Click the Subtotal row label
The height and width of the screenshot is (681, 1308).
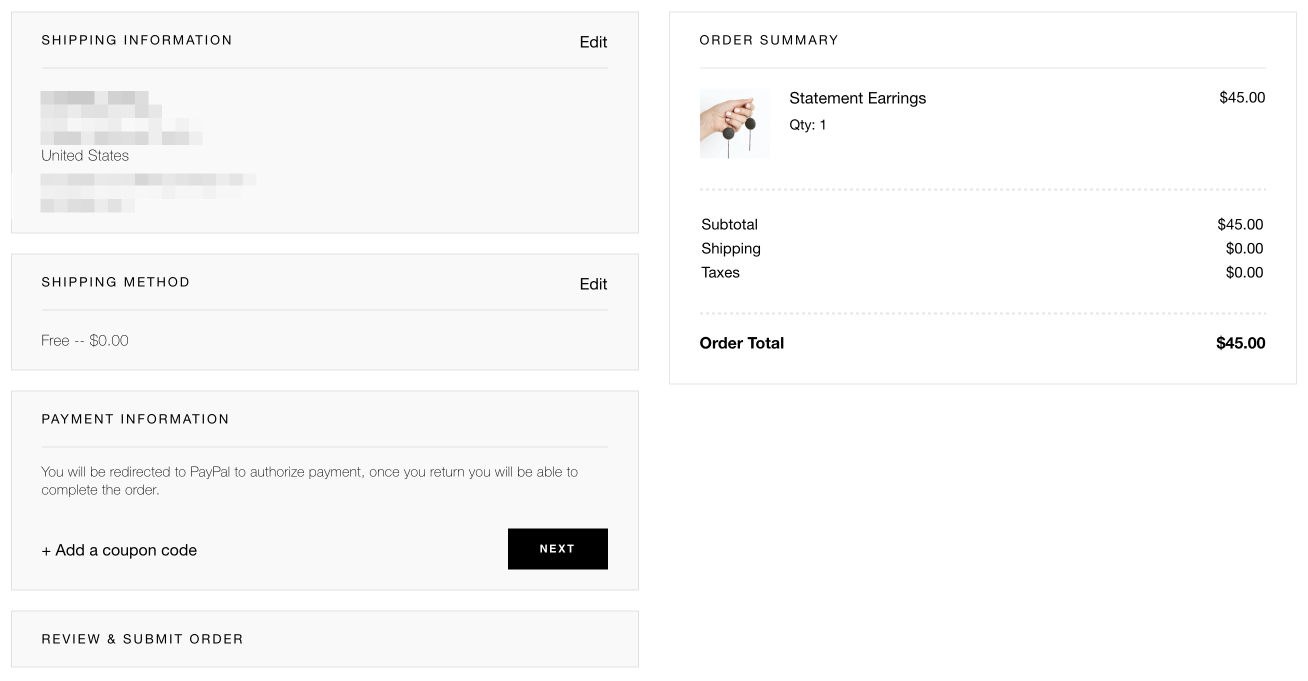click(729, 225)
